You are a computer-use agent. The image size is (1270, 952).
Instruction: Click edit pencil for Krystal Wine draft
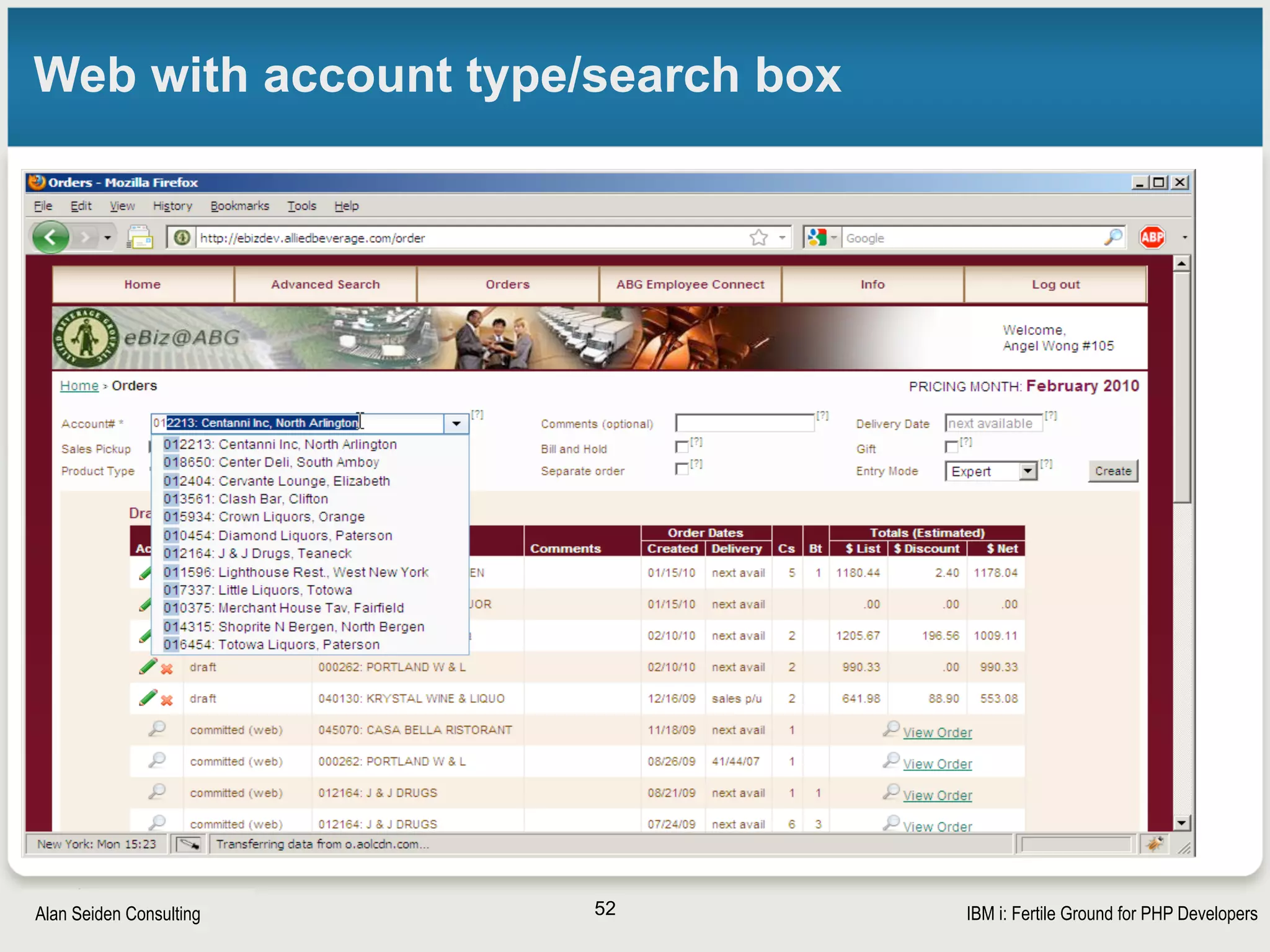click(x=148, y=698)
